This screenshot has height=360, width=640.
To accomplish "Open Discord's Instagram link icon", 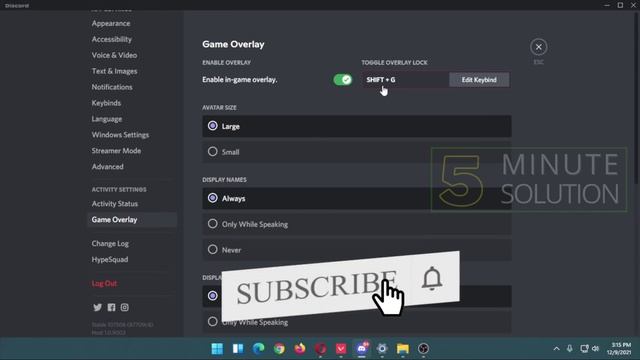I will (124, 307).
